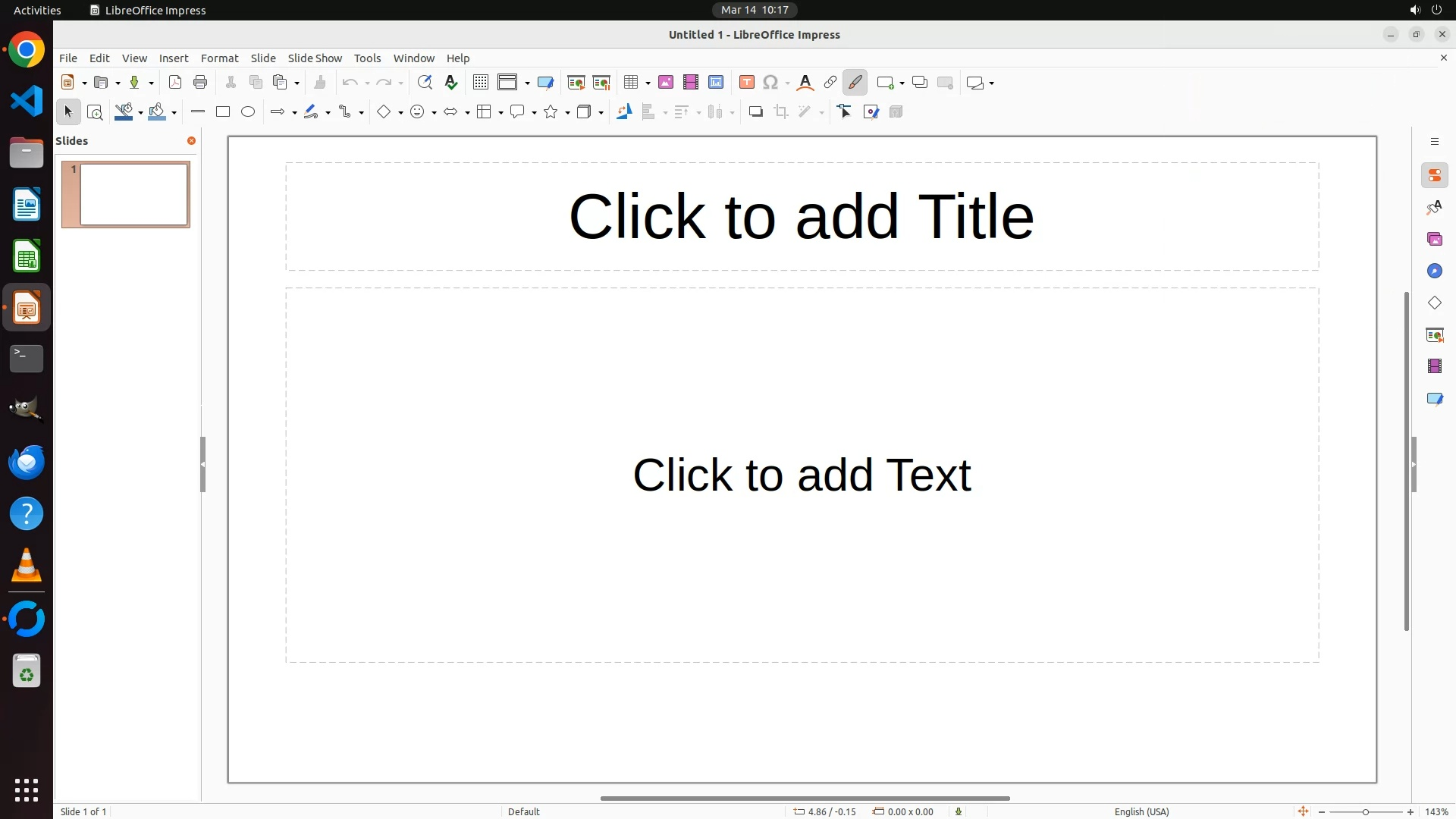Select slide 1 thumbnail in Slides panel
Image resolution: width=1456 pixels, height=819 pixels.
tap(134, 195)
